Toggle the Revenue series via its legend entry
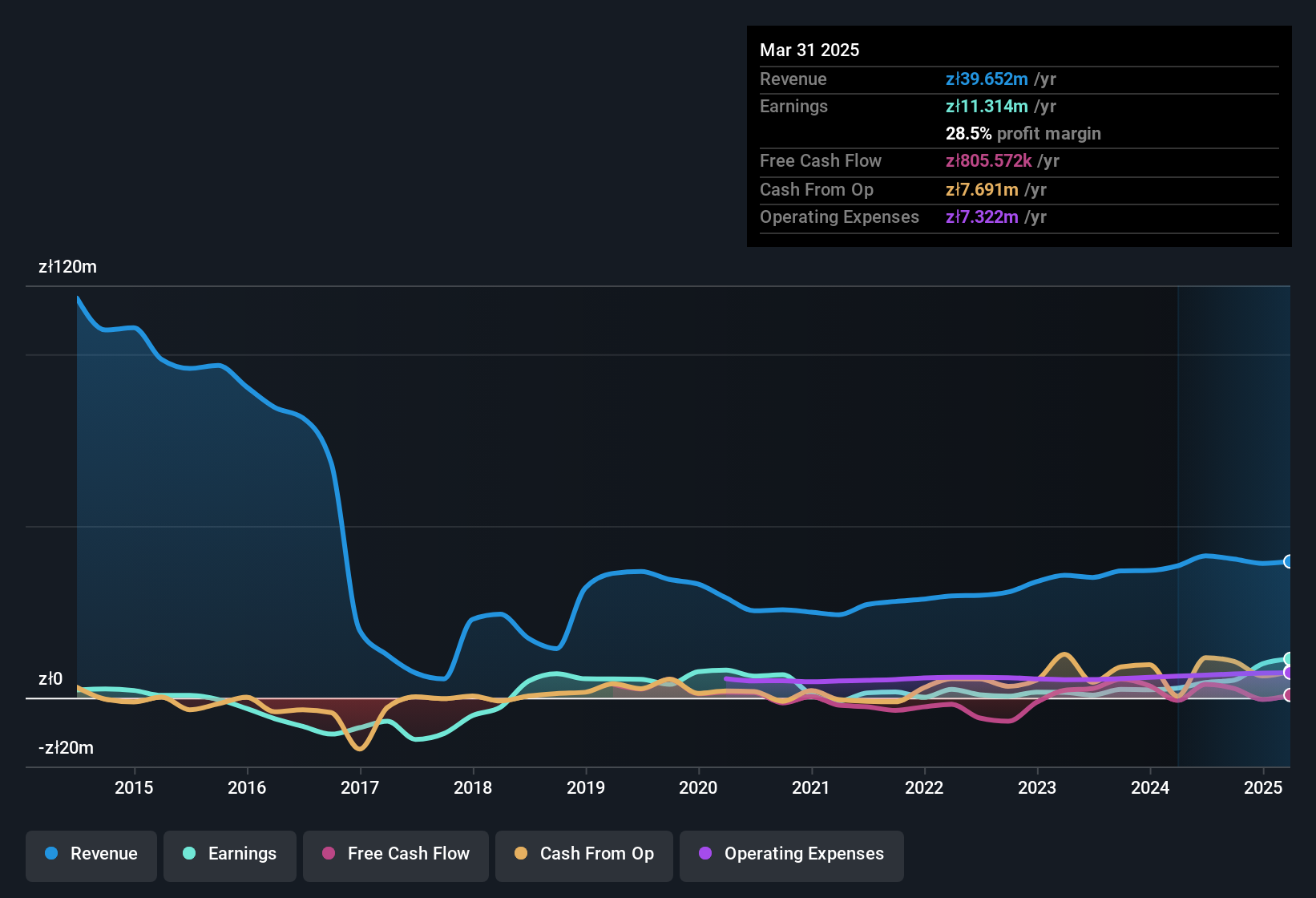Screen dimensions: 1316x898 (91, 854)
